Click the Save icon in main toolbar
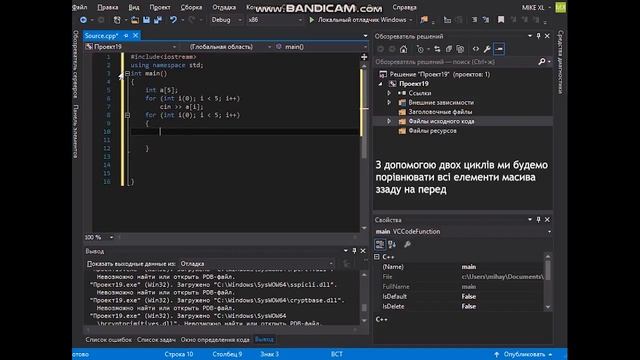The height and width of the screenshot is (360, 640). 146,20
